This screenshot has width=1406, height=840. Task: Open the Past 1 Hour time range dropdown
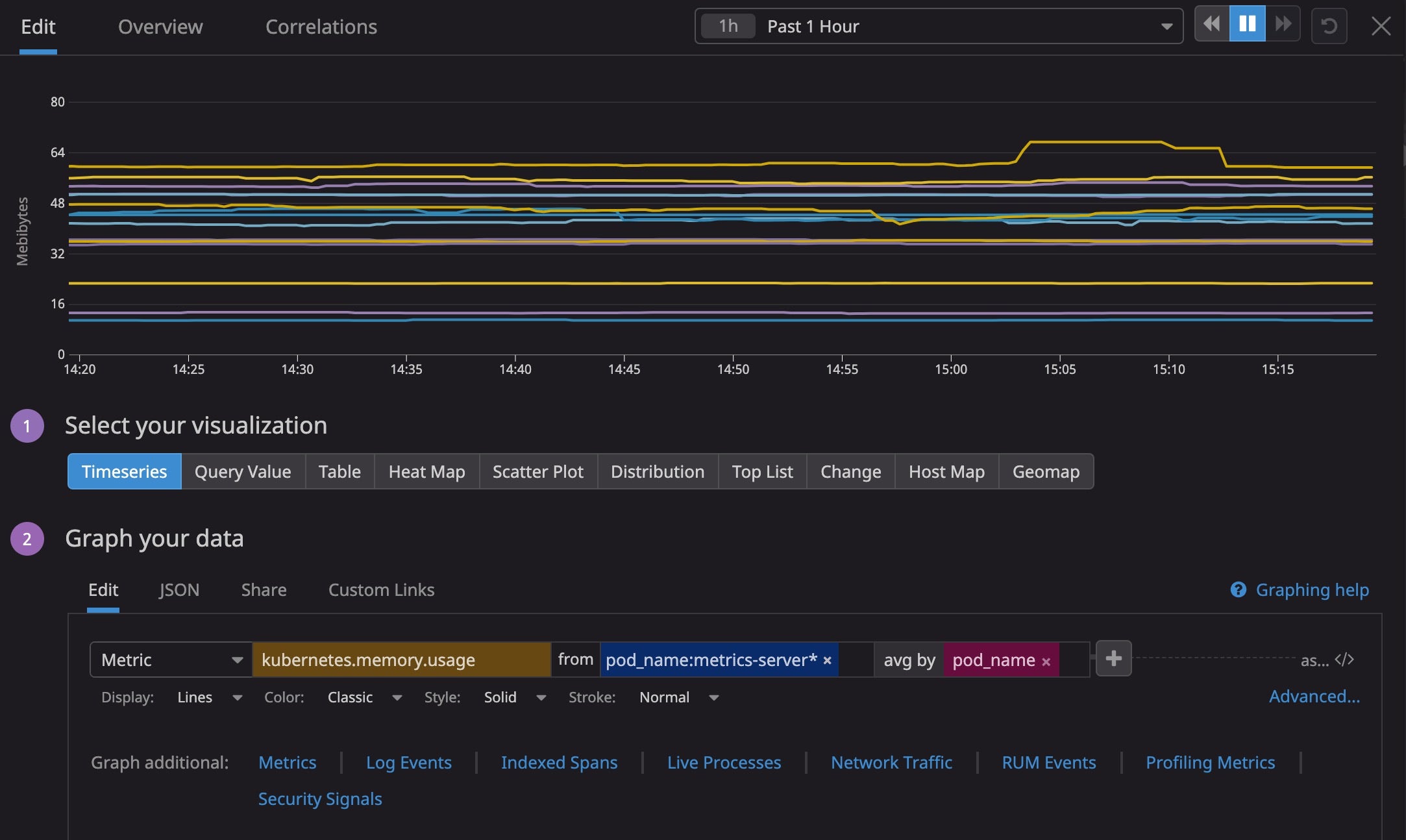pos(1165,26)
